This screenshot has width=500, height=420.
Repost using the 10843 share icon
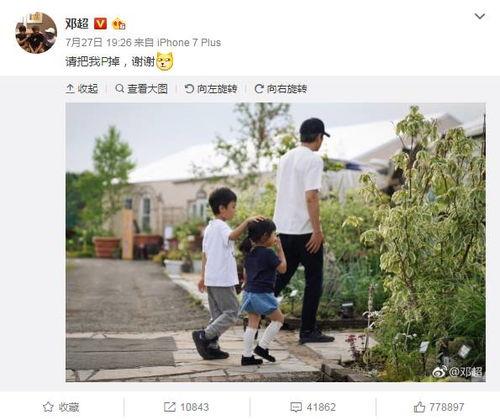[186, 407]
